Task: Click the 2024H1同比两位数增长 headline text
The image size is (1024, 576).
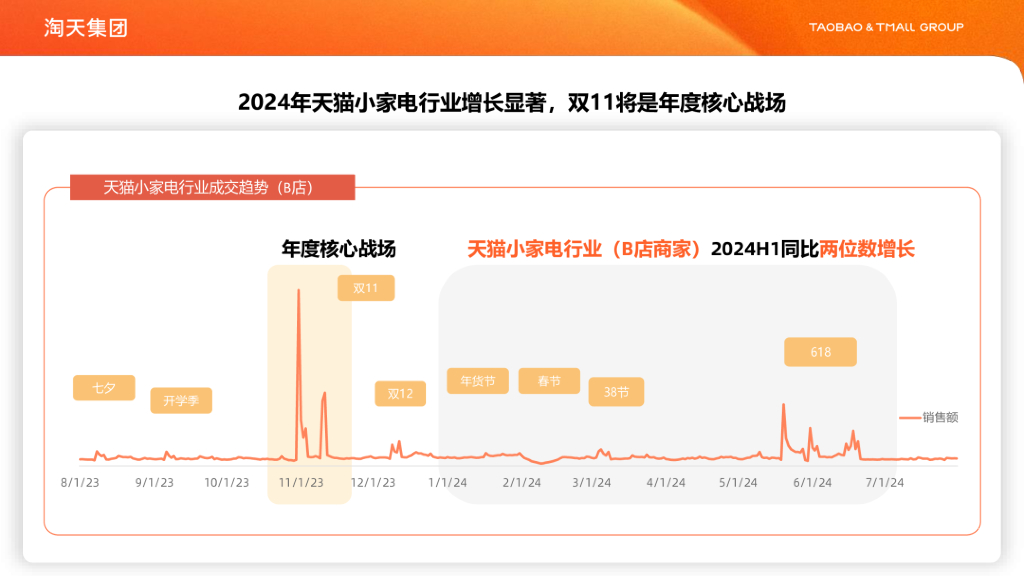Action: point(812,249)
